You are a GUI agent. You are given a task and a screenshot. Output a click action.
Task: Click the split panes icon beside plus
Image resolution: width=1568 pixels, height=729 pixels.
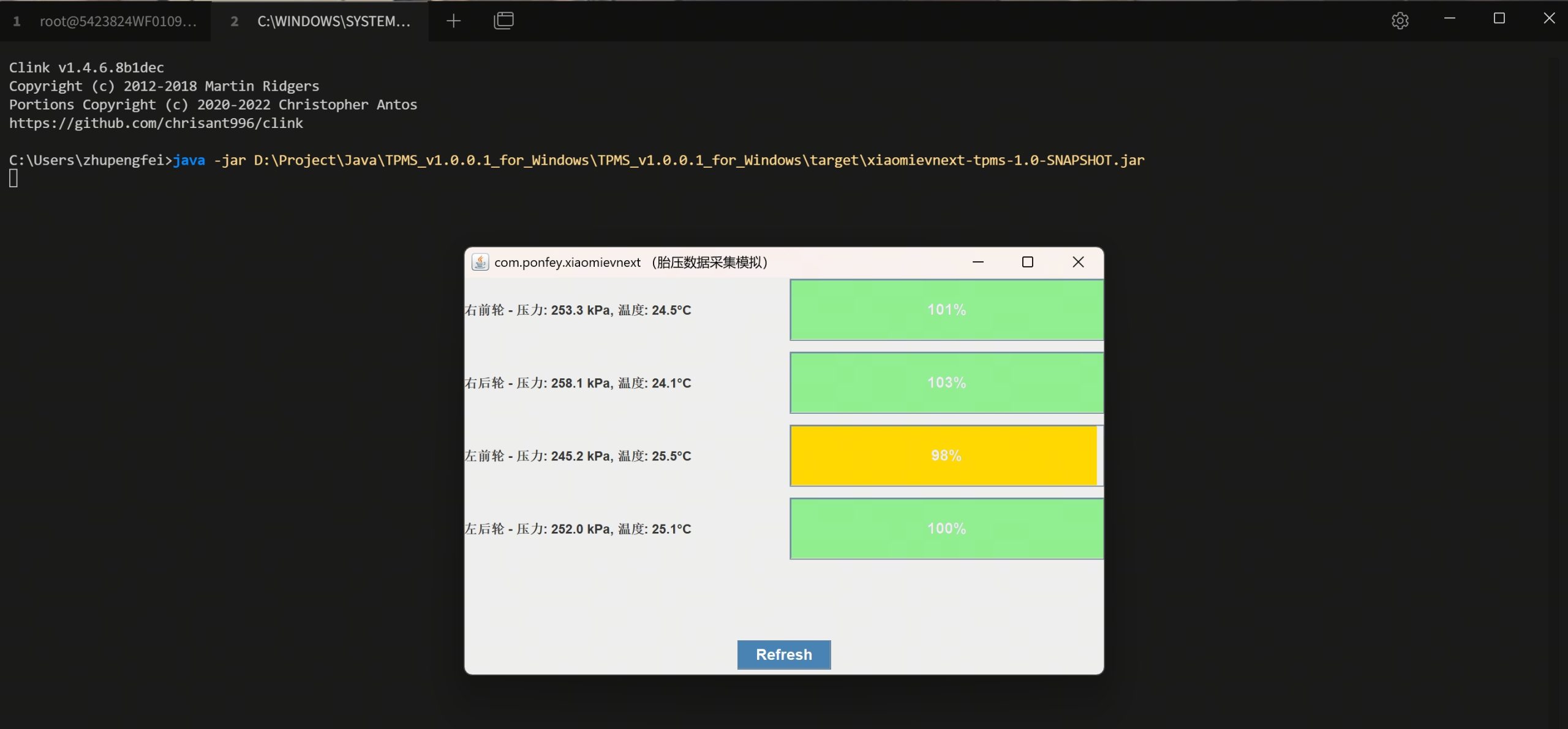(503, 21)
